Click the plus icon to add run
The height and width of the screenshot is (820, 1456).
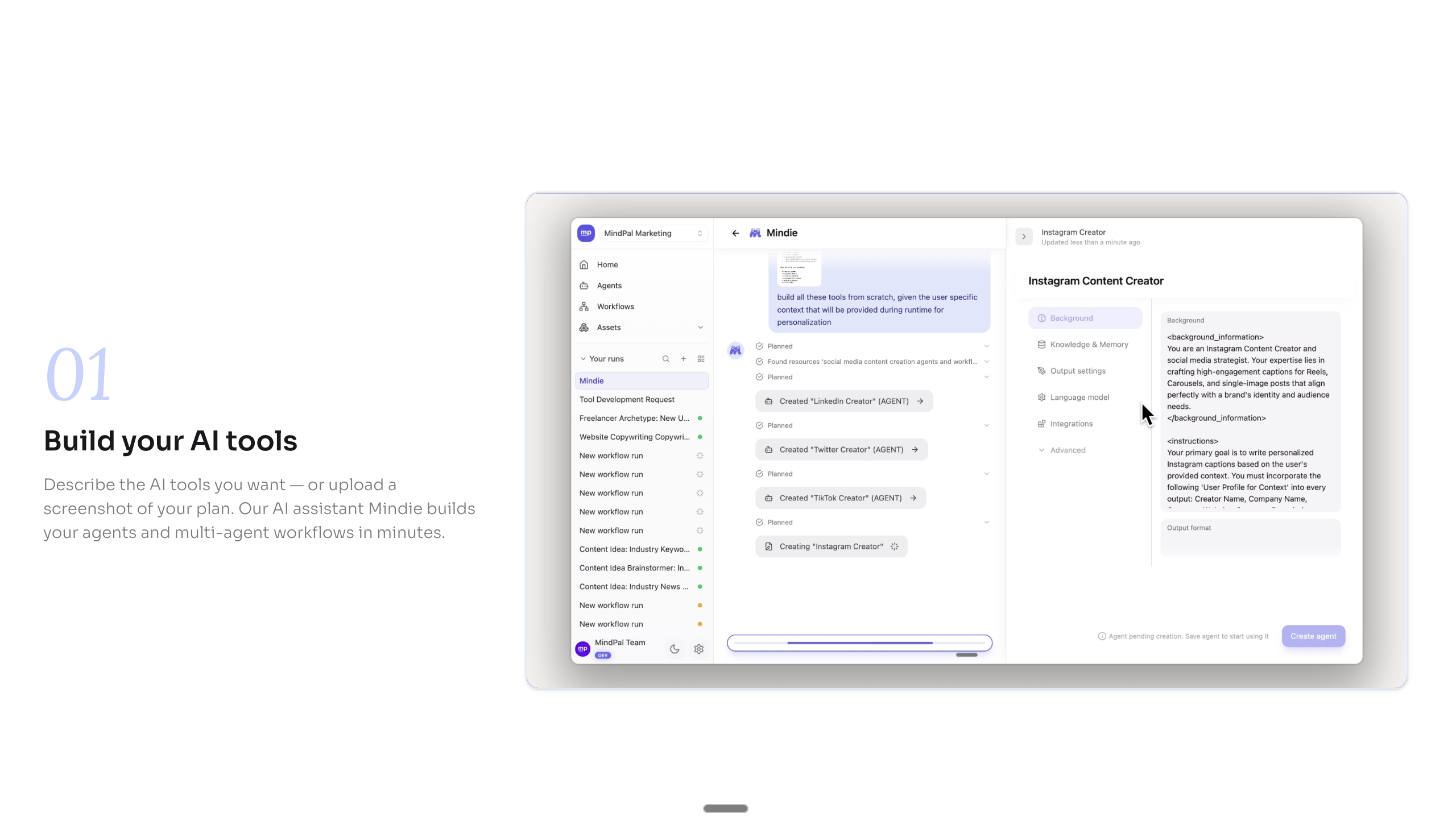coord(683,359)
